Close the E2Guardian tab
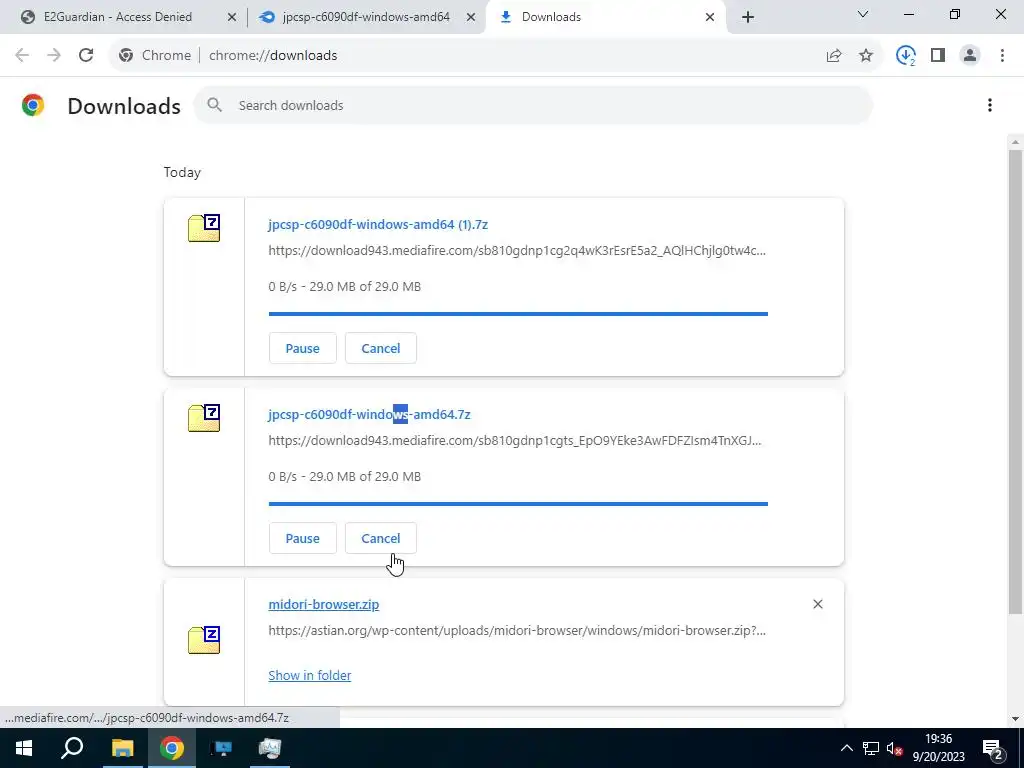1024x768 pixels. point(232,17)
